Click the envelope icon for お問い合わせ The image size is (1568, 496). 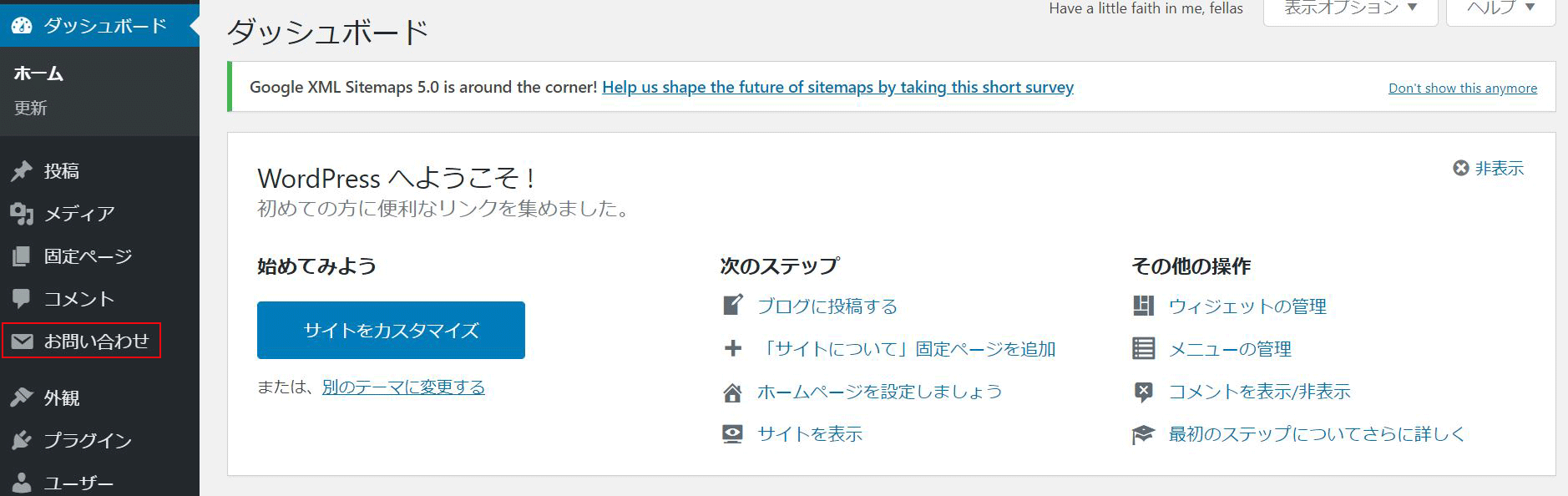click(x=22, y=342)
